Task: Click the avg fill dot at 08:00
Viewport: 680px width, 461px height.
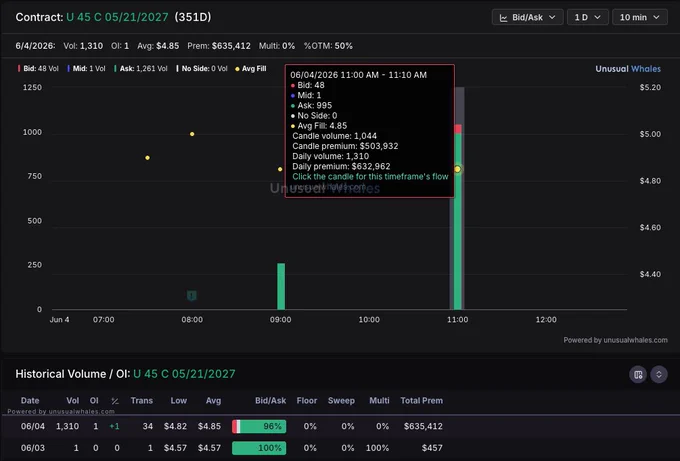Action: (192, 134)
